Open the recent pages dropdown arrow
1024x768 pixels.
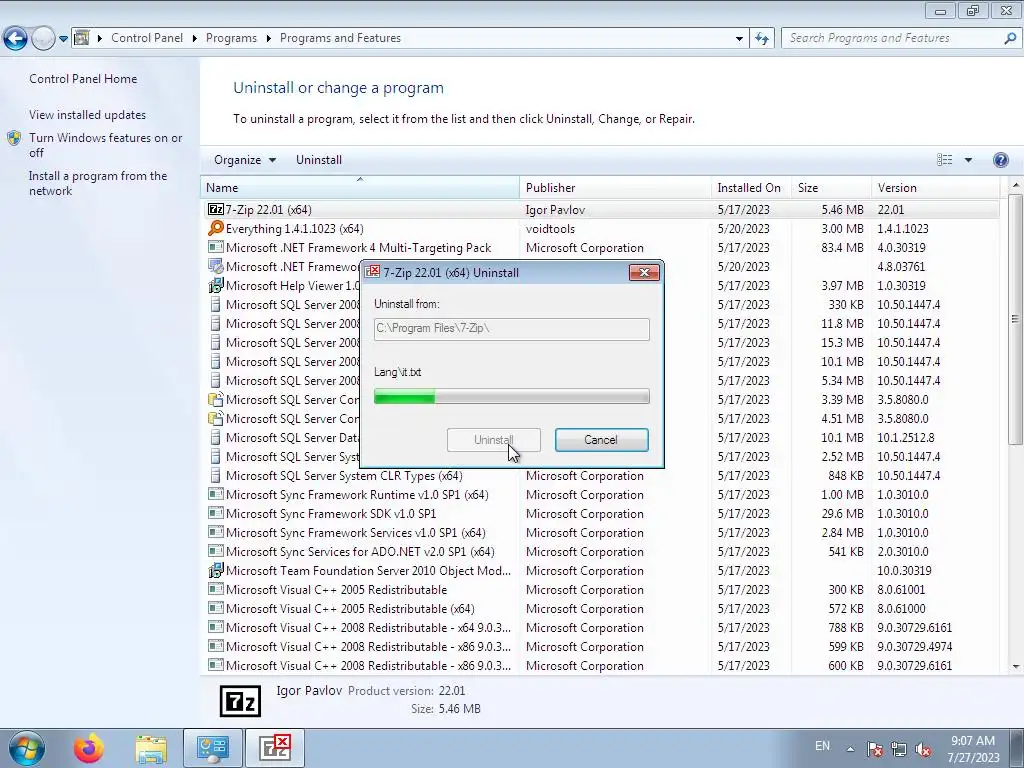click(63, 39)
